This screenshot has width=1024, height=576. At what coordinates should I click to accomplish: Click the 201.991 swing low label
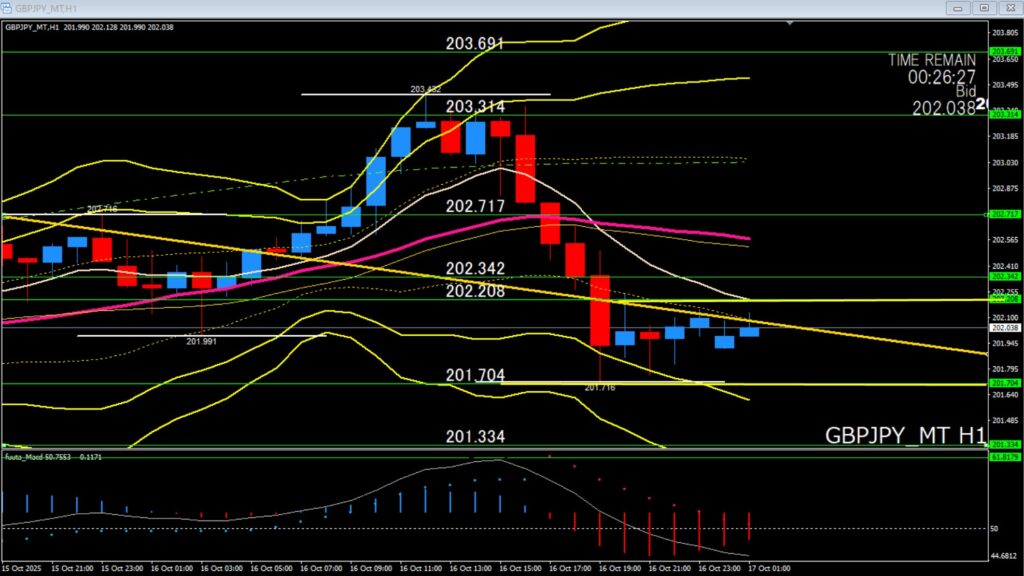[202, 341]
